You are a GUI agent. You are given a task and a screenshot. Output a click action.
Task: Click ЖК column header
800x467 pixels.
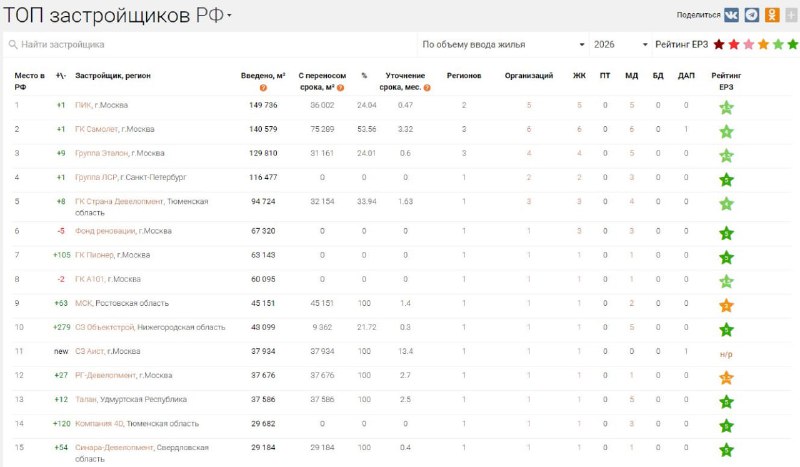pos(579,76)
